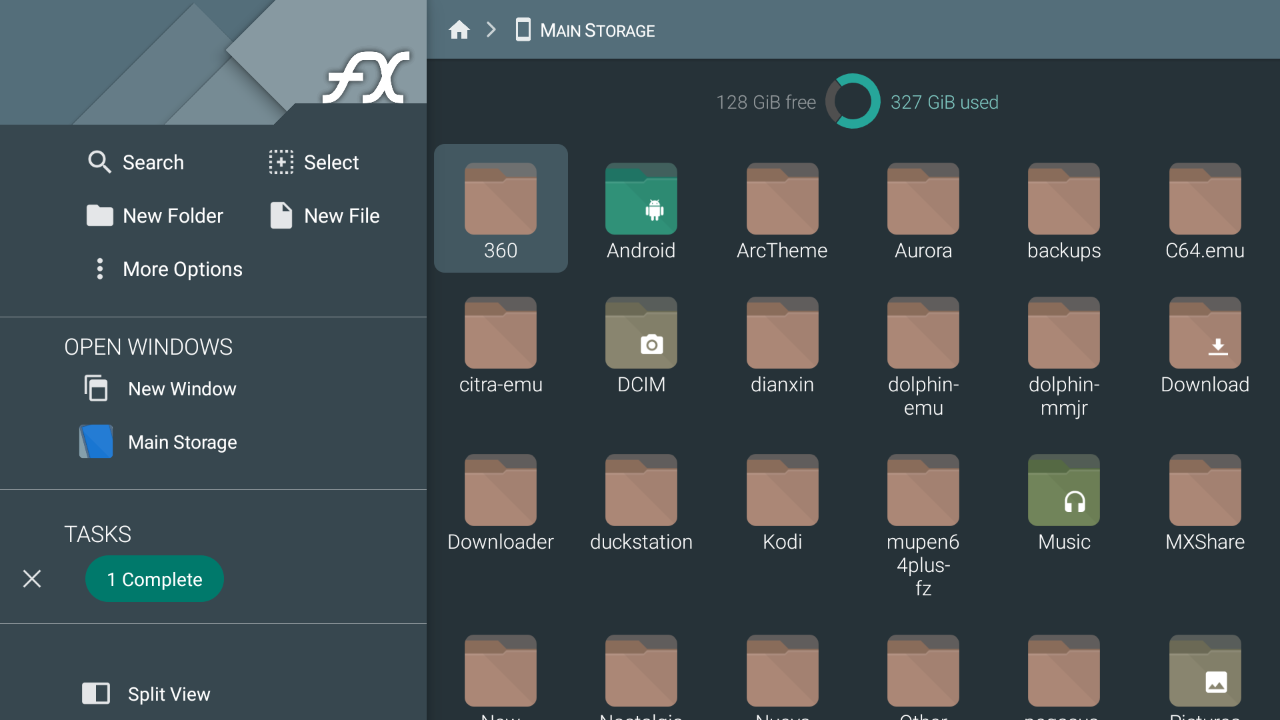This screenshot has height=720, width=1280.
Task: Click the FX logo in header
Action: click(366, 78)
